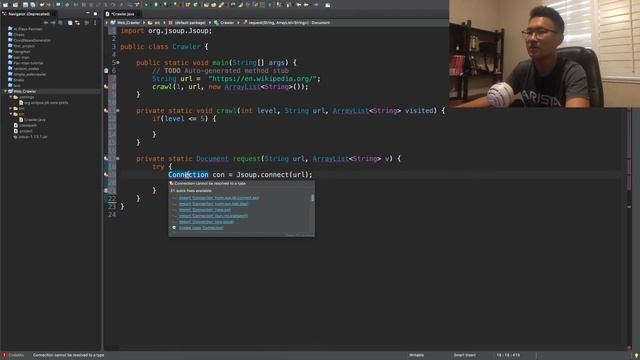Maximize the Navigator panel
640x360 pixels.
(96, 14)
